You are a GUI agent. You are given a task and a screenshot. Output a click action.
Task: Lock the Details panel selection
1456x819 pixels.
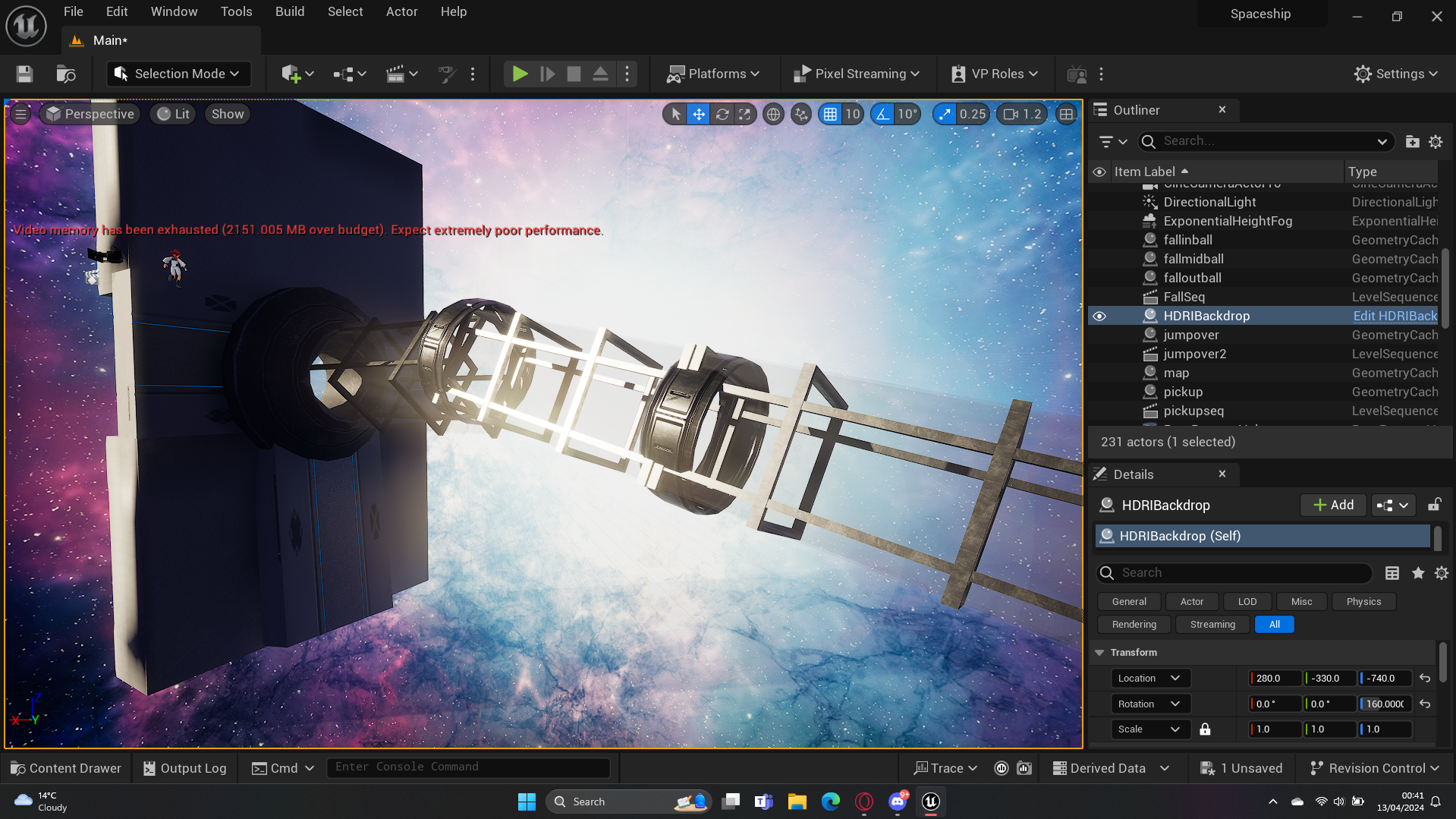click(x=1434, y=505)
